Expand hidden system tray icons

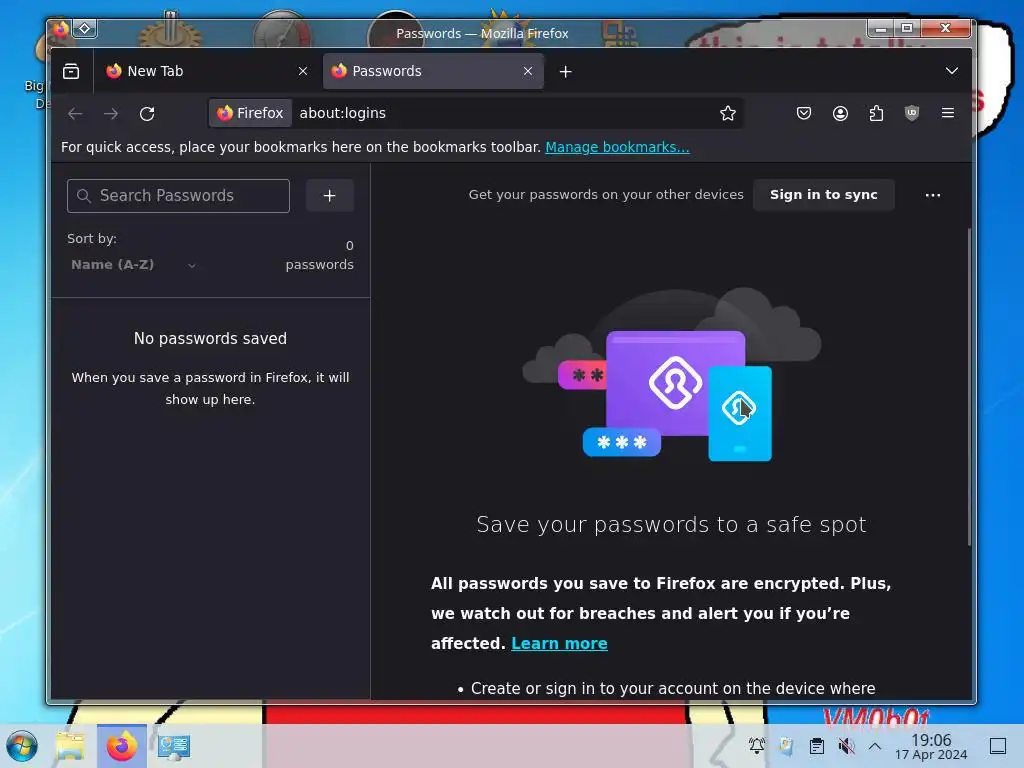(x=875, y=746)
